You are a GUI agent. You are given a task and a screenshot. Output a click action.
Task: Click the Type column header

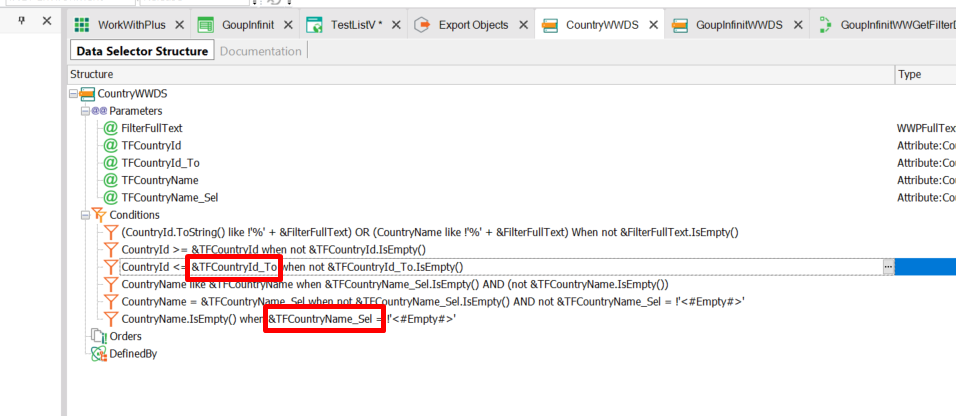coord(925,74)
